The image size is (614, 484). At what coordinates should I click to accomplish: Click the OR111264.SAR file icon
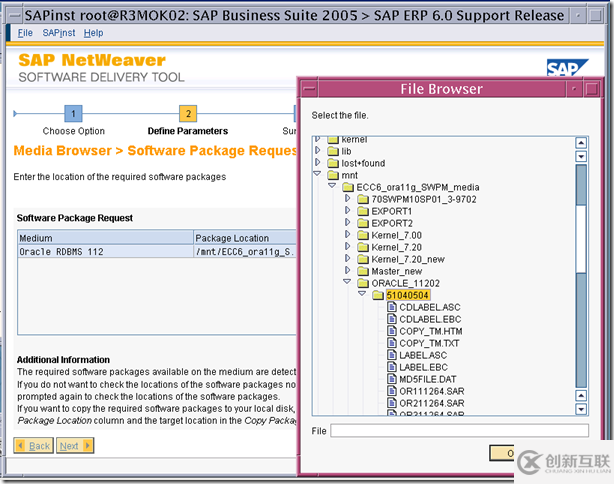(392, 391)
